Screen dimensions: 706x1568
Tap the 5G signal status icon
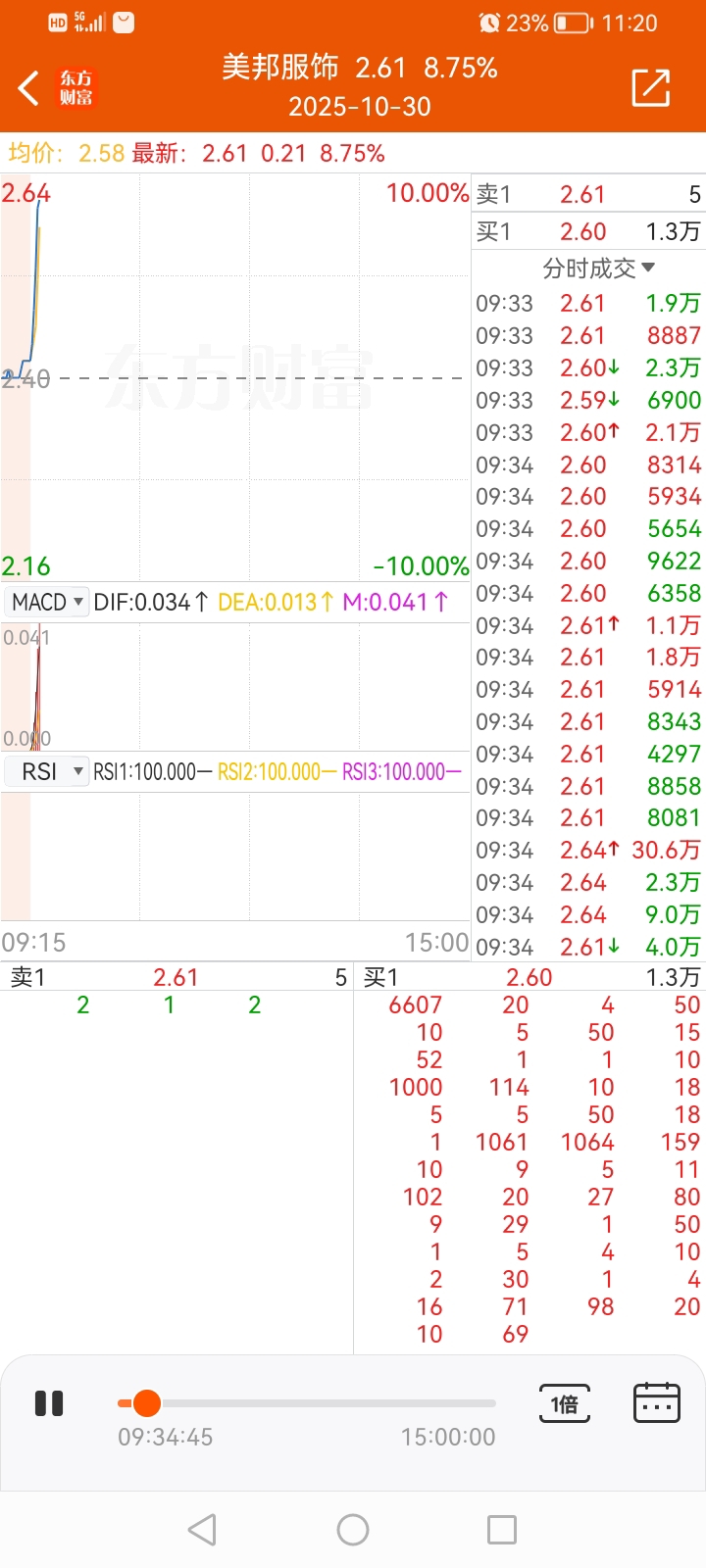click(x=89, y=23)
